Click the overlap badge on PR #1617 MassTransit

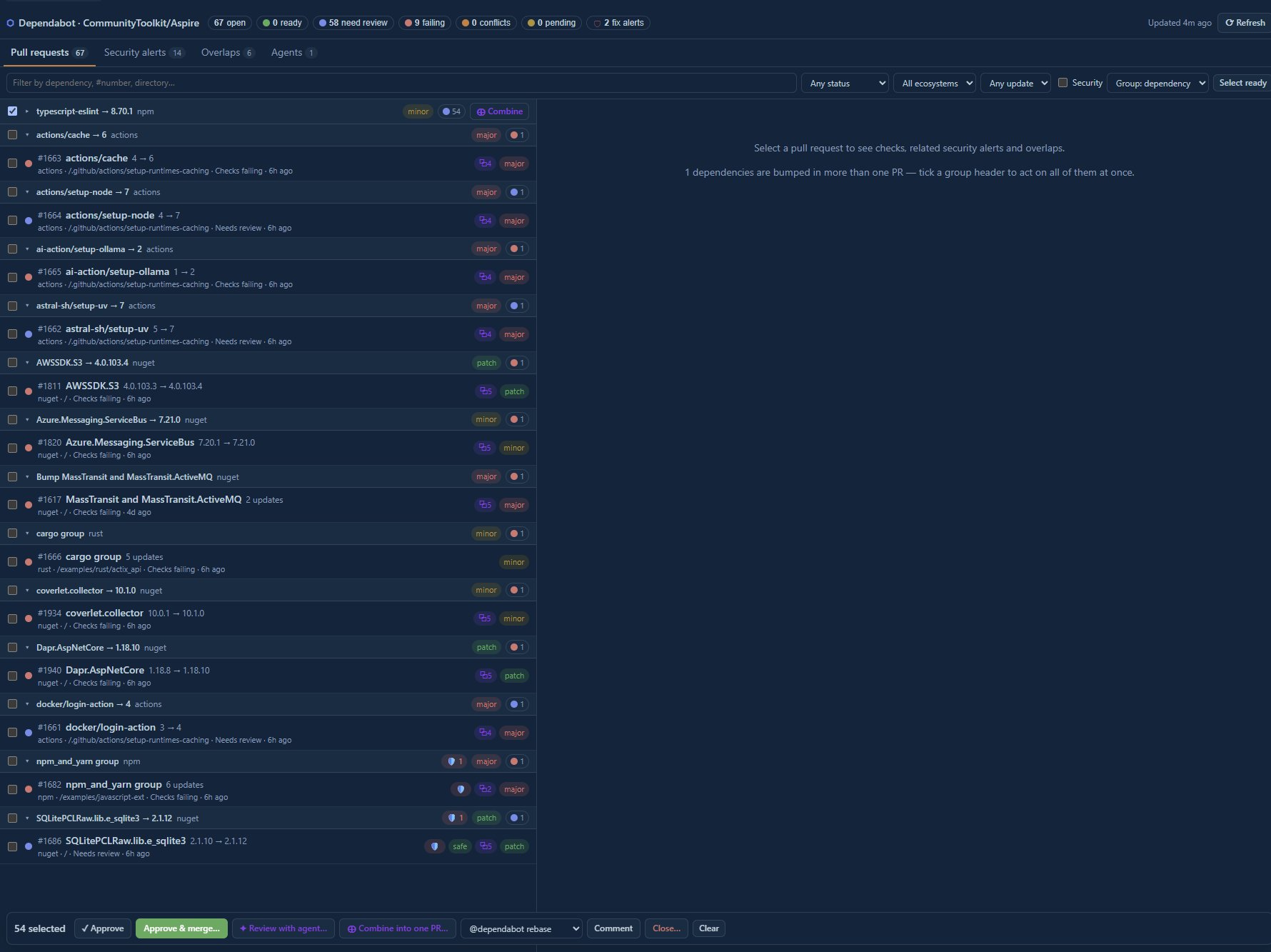[485, 505]
